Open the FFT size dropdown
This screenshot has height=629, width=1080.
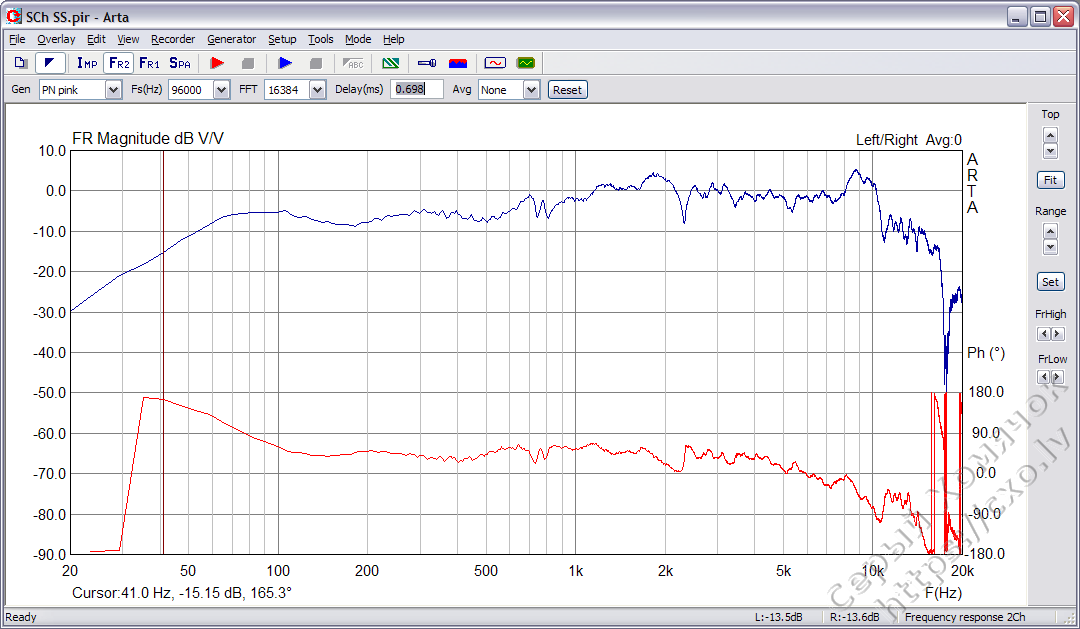click(x=317, y=90)
